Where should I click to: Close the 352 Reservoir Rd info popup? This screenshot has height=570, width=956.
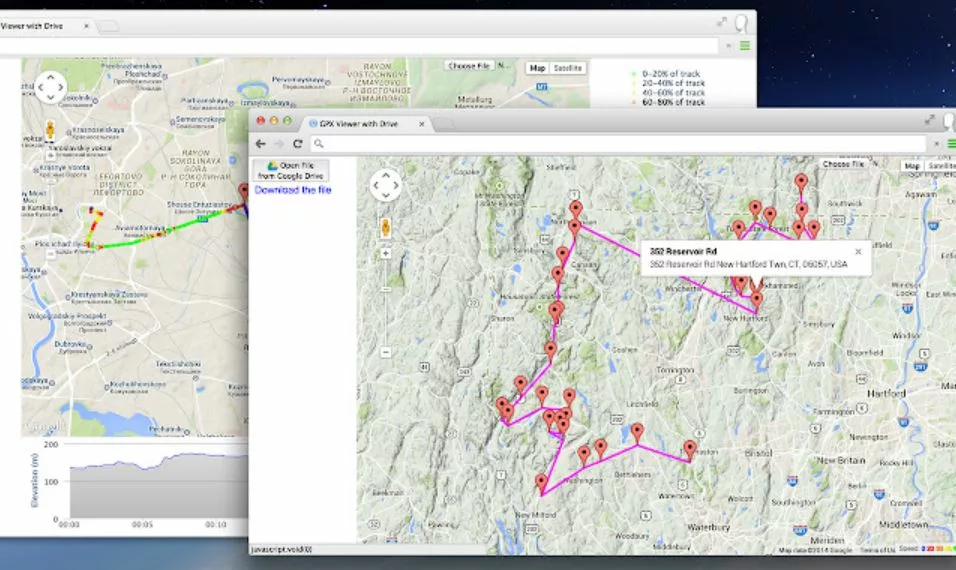858,251
